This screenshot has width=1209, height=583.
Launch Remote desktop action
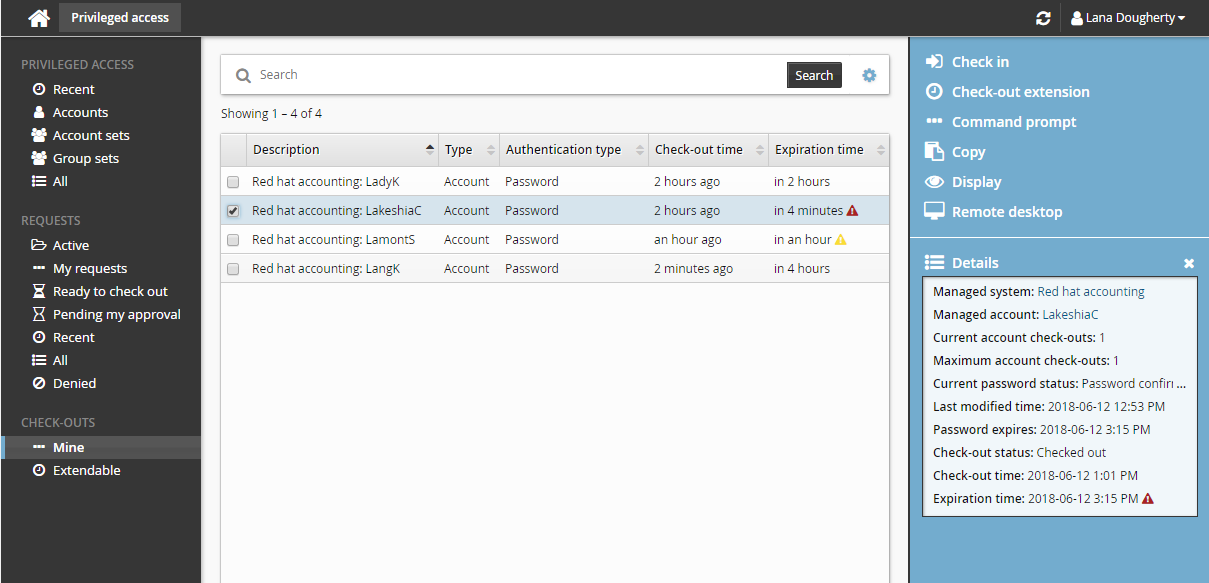1006,212
